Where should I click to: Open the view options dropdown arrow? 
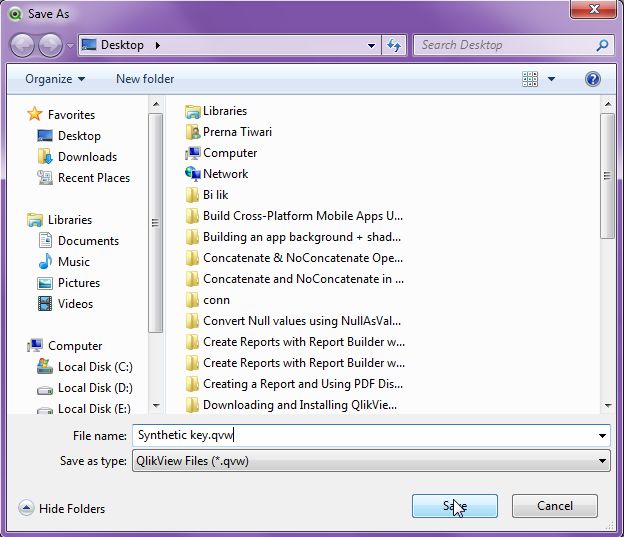tap(551, 79)
